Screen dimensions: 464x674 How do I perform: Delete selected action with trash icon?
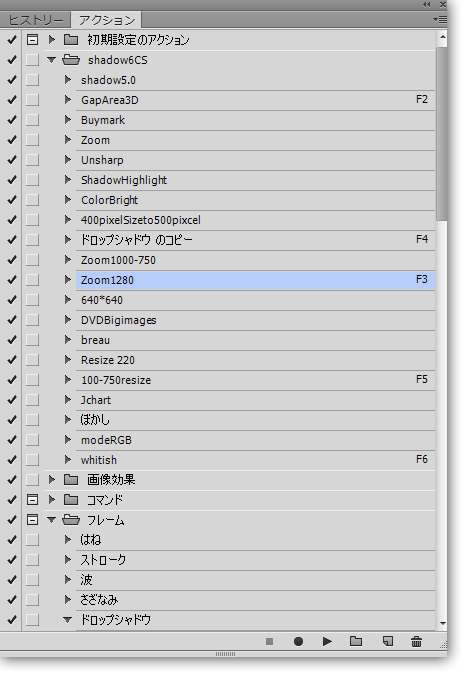pyautogui.click(x=416, y=642)
